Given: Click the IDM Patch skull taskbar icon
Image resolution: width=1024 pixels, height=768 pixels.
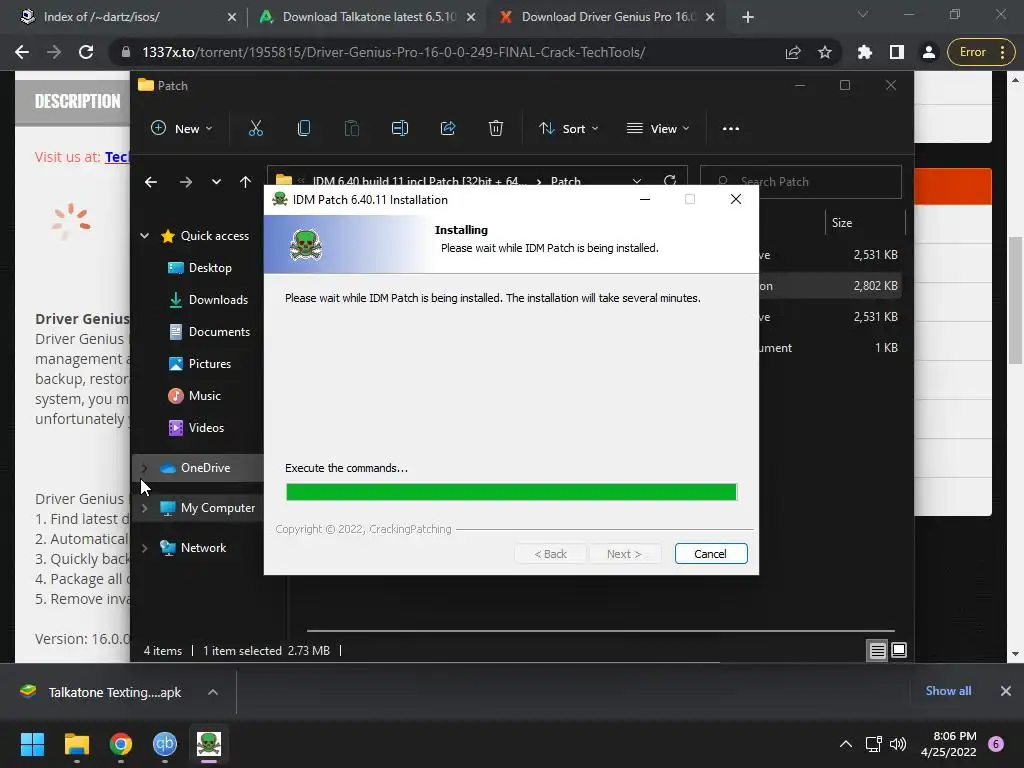Looking at the screenshot, I should click(x=209, y=744).
